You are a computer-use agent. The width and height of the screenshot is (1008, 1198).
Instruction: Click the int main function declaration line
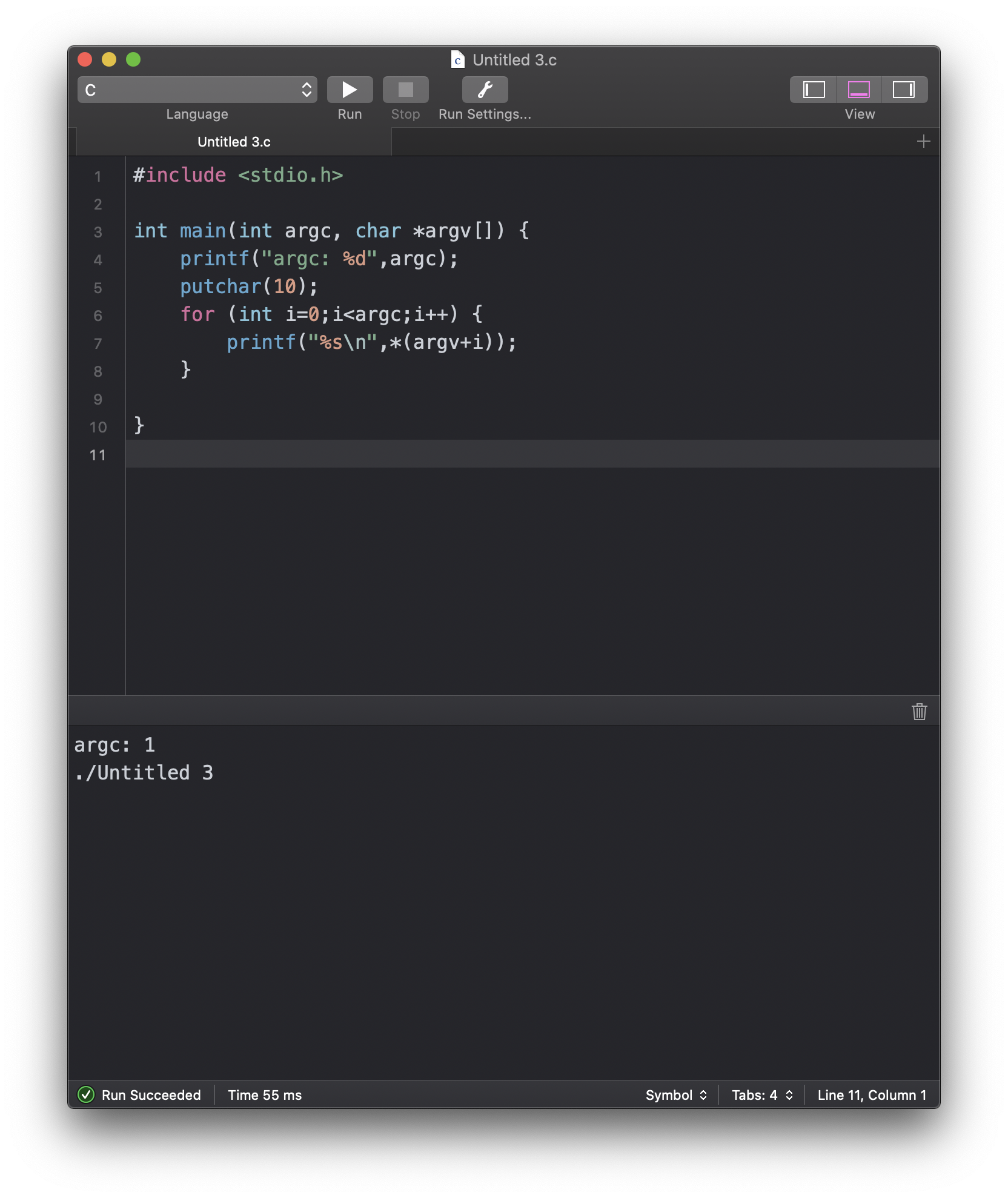(331, 231)
